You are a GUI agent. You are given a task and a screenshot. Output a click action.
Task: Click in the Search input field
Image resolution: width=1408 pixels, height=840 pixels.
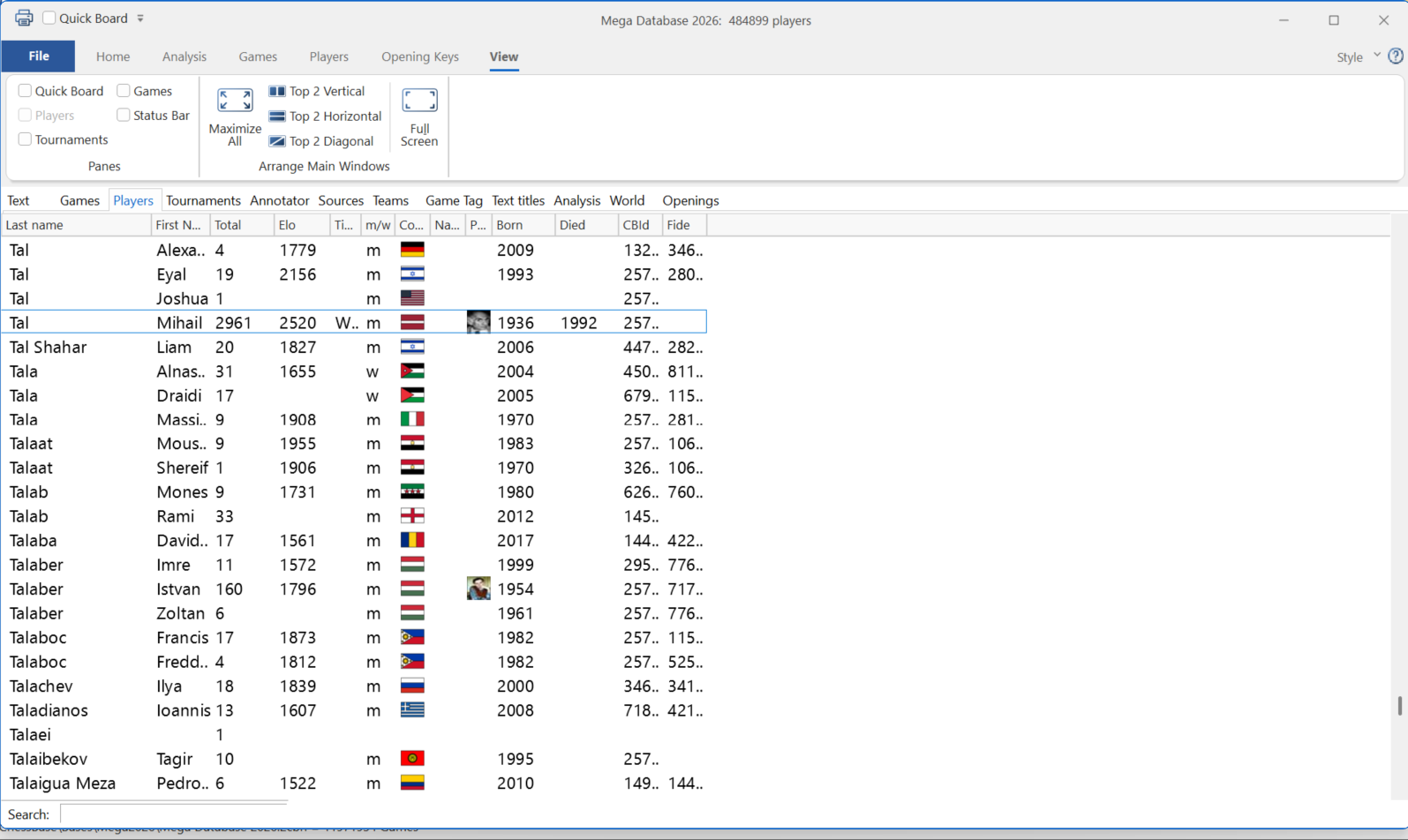[x=174, y=814]
